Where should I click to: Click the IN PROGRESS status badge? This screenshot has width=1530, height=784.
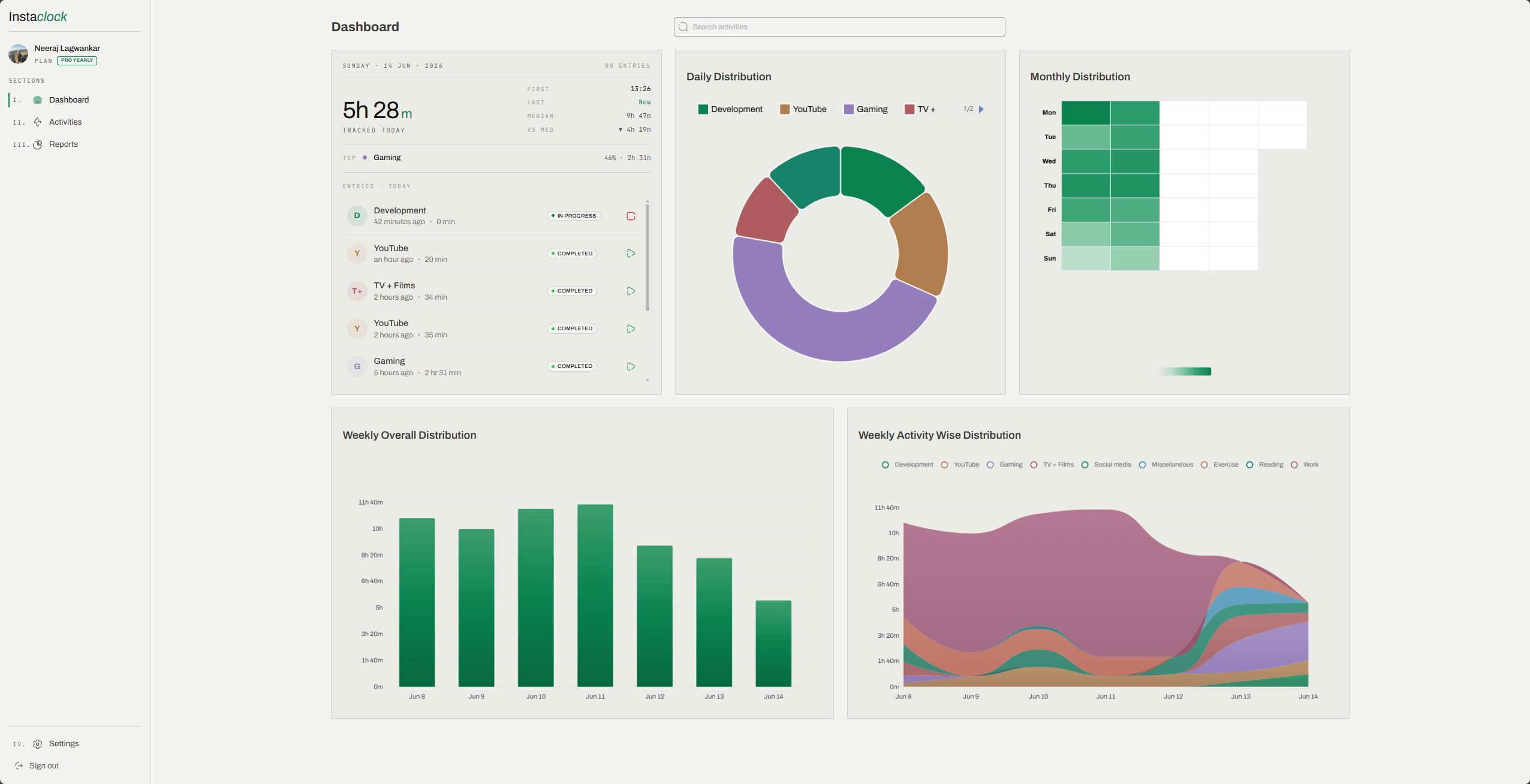tap(574, 216)
